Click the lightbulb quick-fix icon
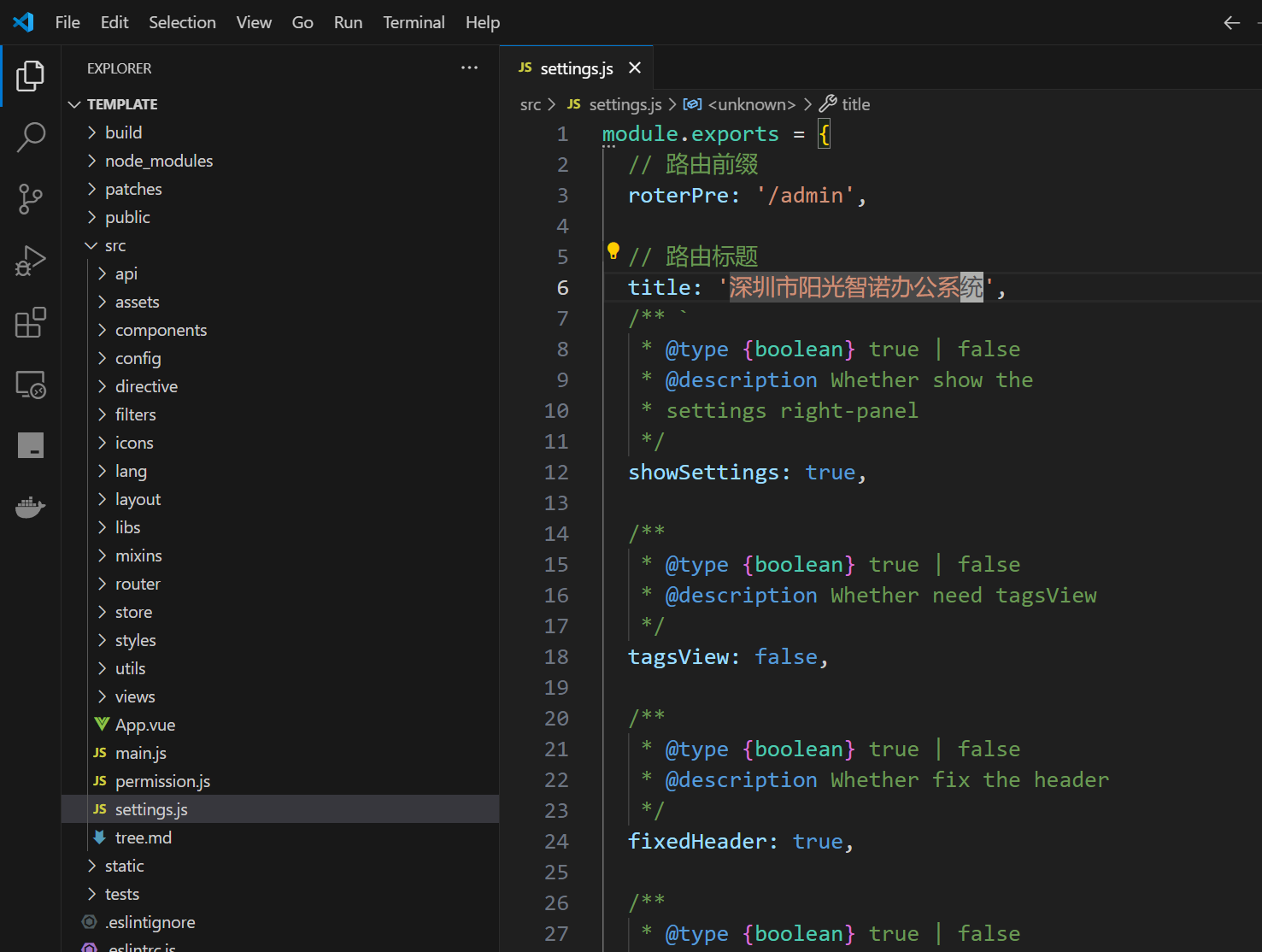Image resolution: width=1262 pixels, height=952 pixels. point(613,251)
